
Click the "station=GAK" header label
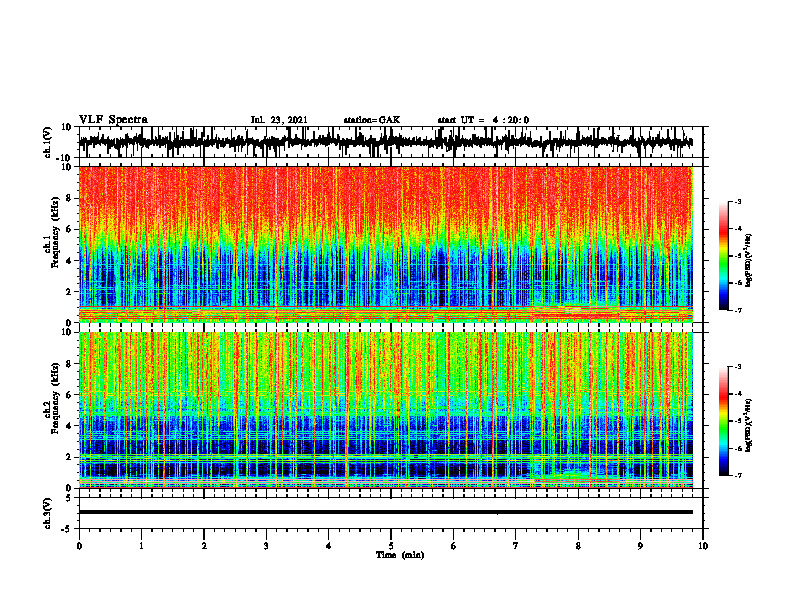pyautogui.click(x=372, y=120)
